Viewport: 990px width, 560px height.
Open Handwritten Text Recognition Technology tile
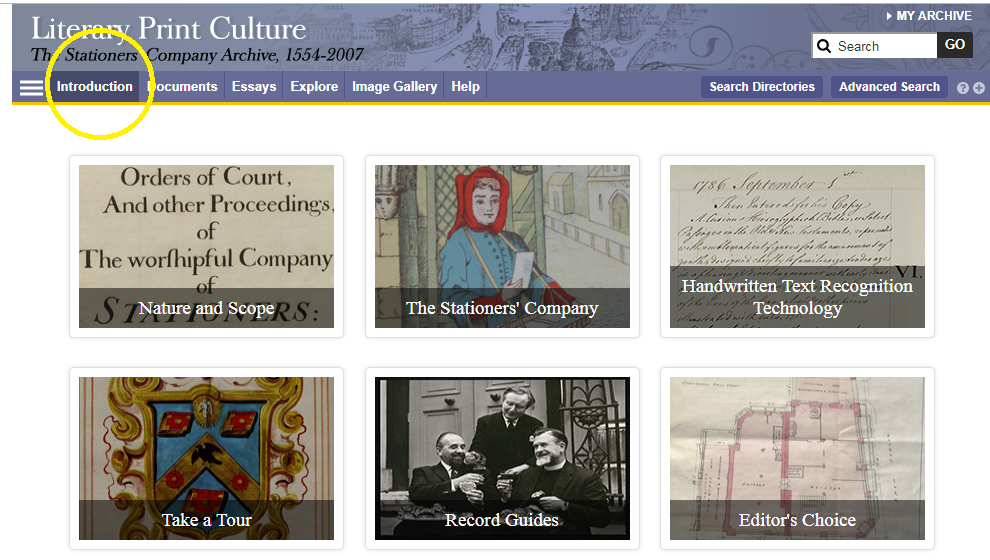point(797,246)
